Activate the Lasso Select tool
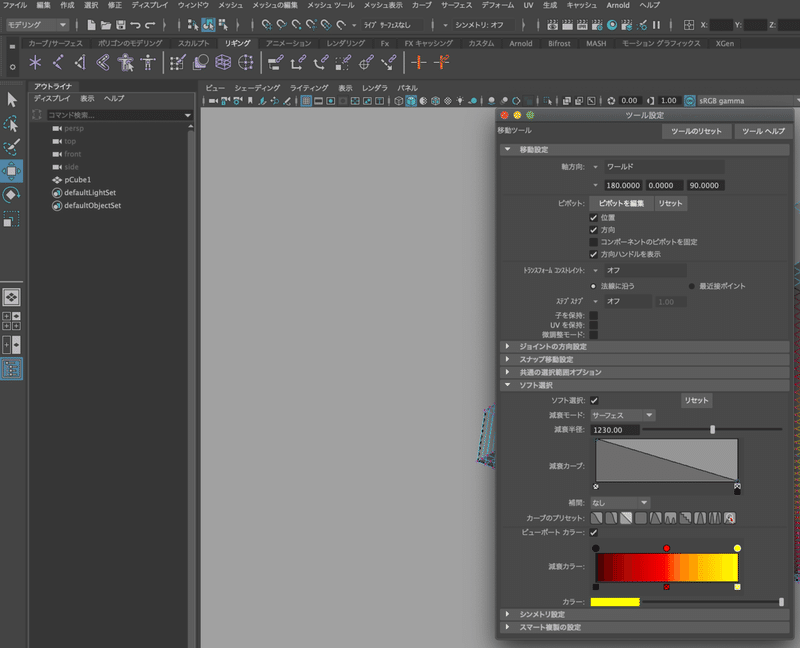The height and width of the screenshot is (648, 800). click(11, 123)
